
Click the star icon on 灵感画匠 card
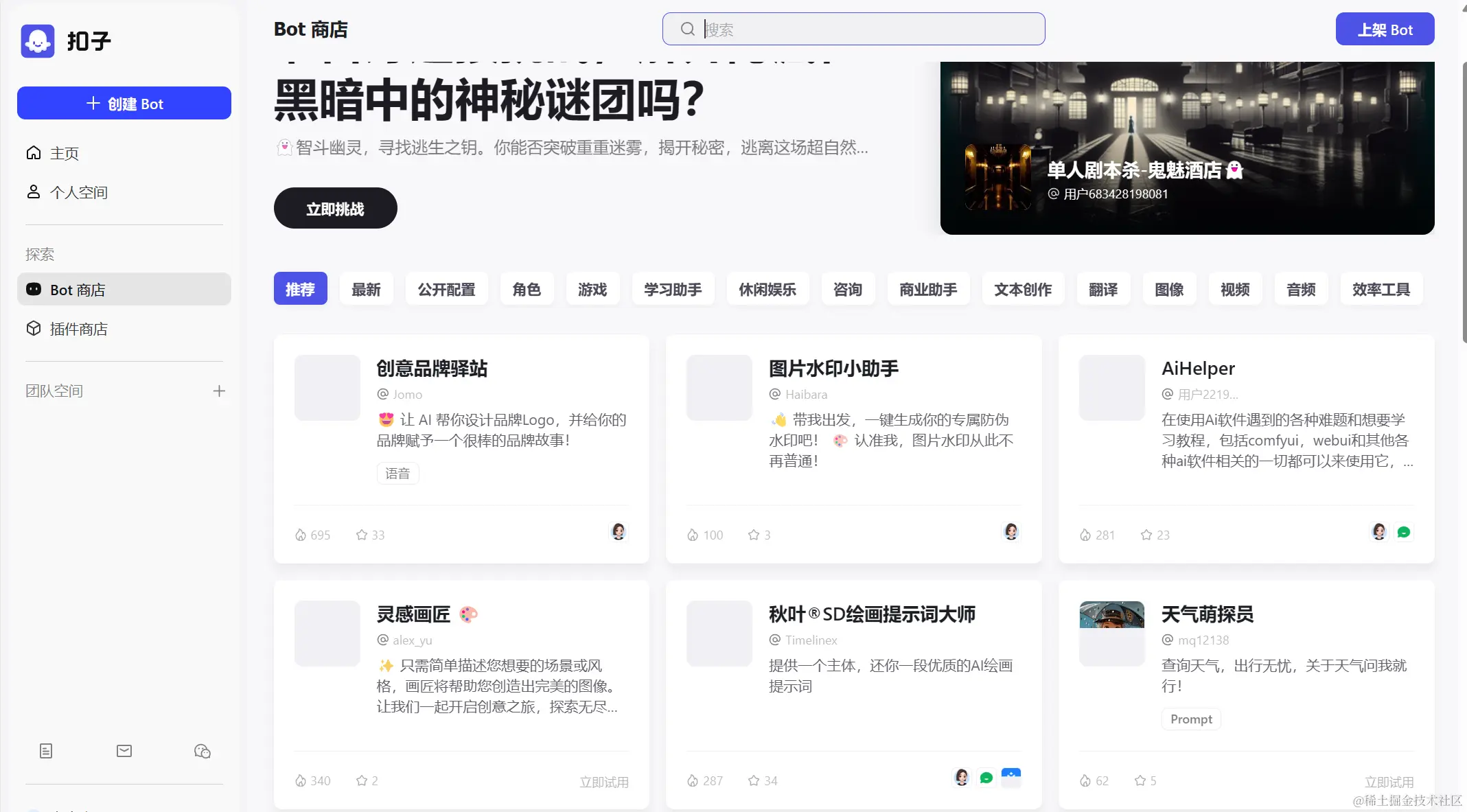pos(362,780)
